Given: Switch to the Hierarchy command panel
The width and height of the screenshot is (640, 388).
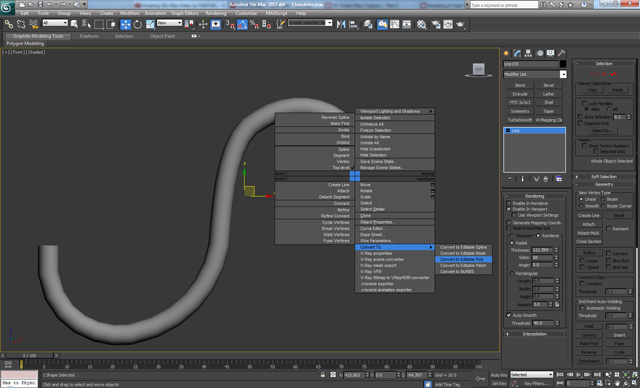Looking at the screenshot, I should [x=528, y=53].
